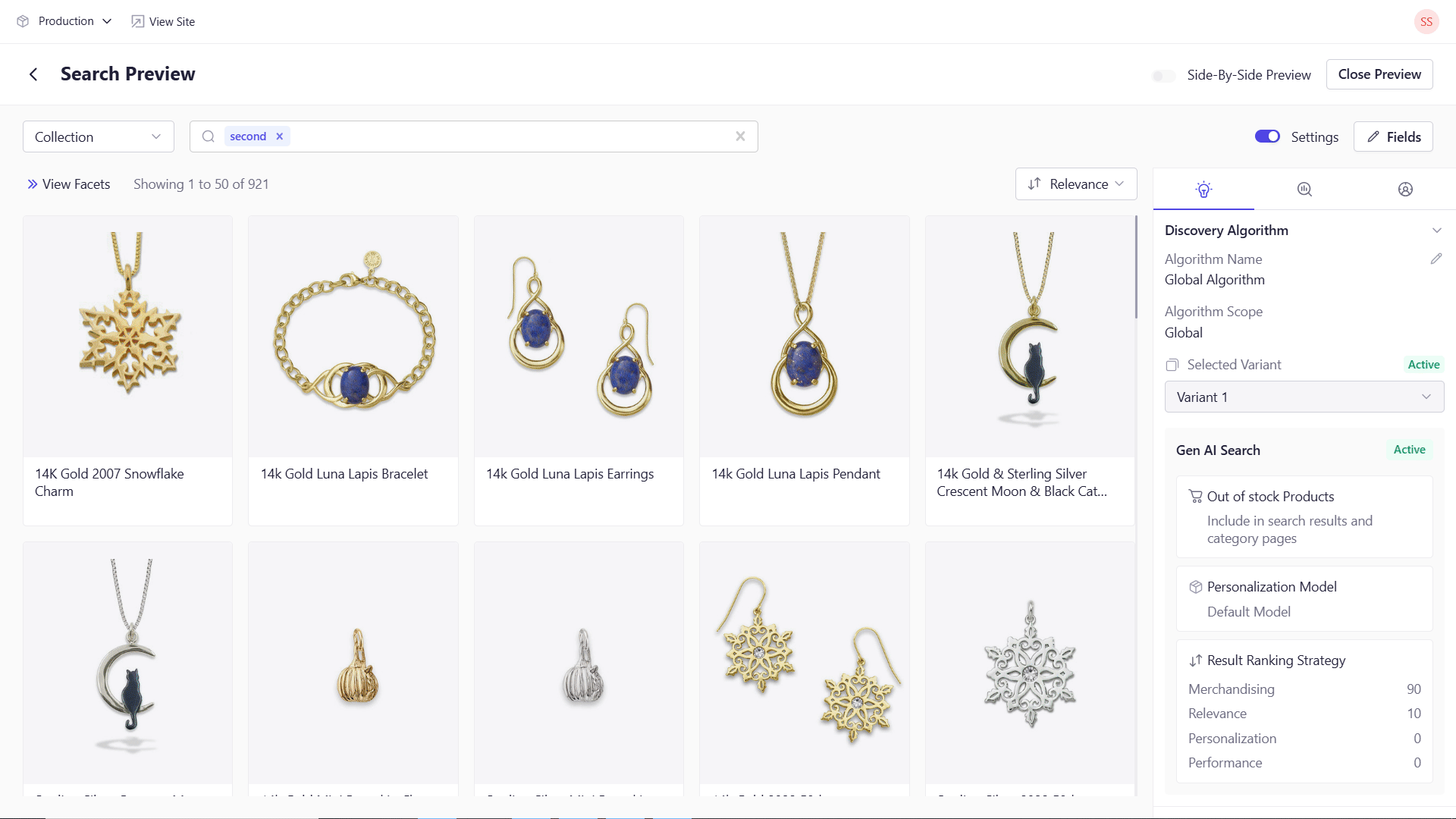1456x819 pixels.
Task: Open the lightbulb discovery algorithm tab
Action: coord(1203,190)
